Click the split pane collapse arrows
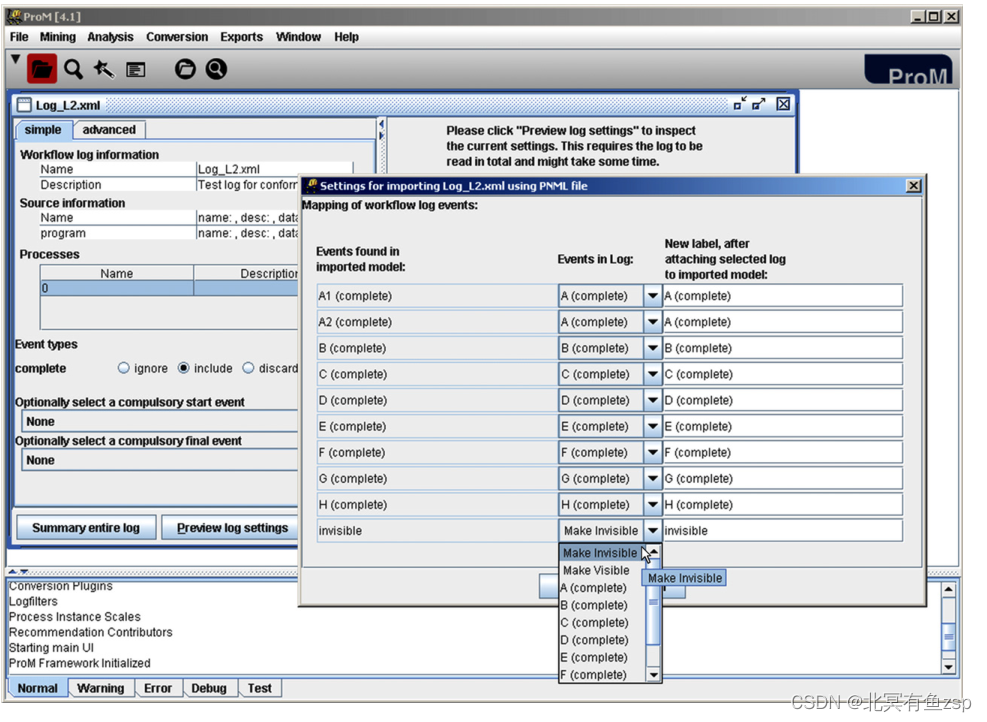 (381, 129)
